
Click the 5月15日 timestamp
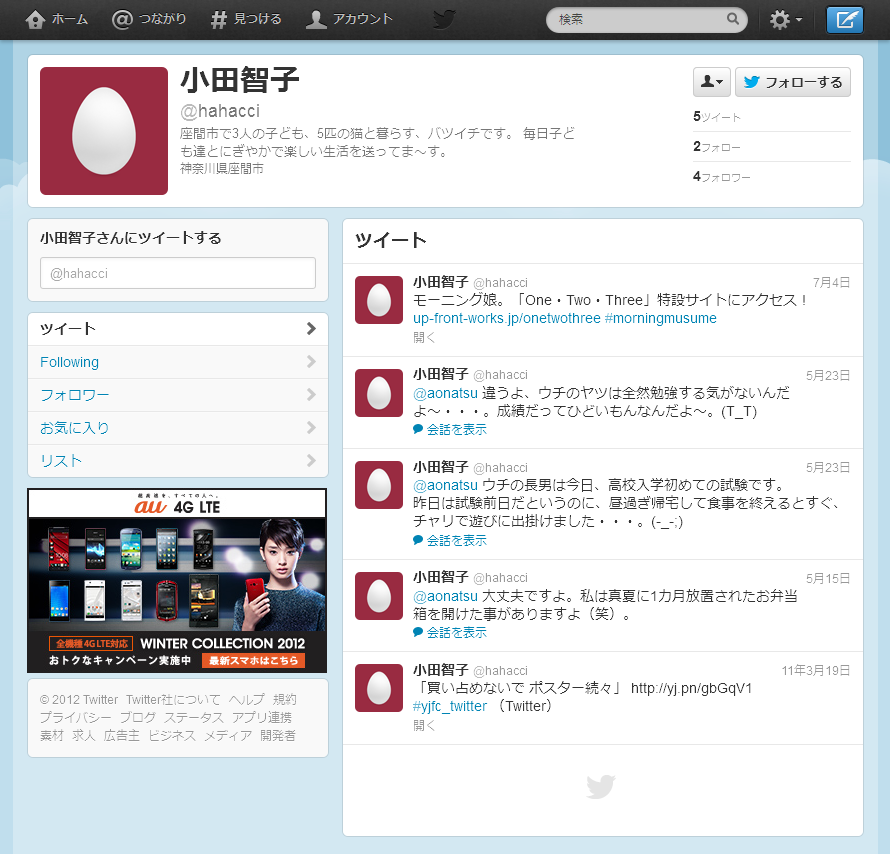pos(828,579)
